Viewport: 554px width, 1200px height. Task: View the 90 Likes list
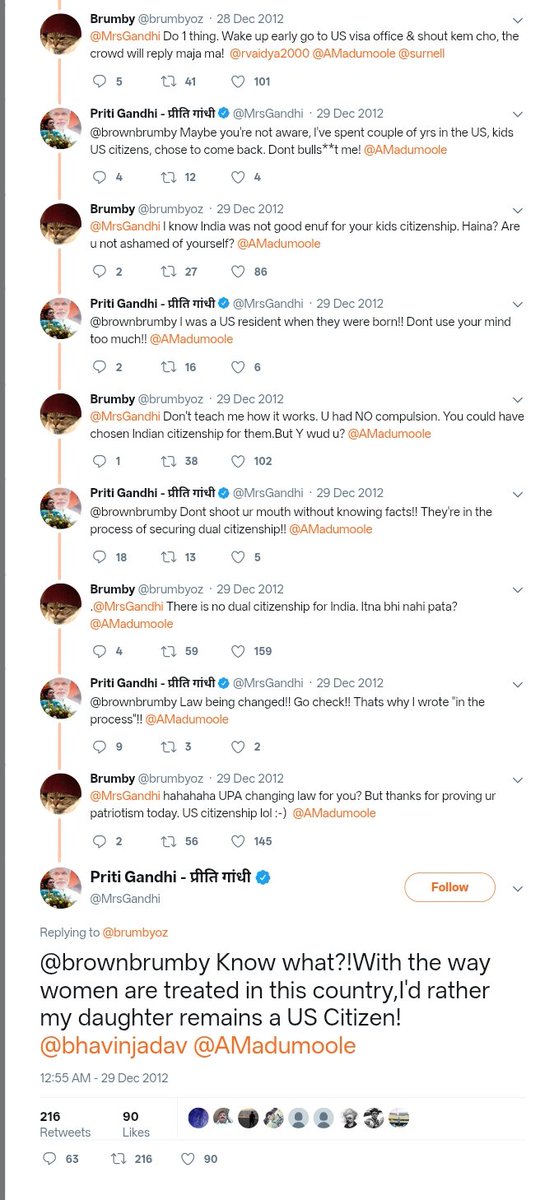coord(138,1124)
